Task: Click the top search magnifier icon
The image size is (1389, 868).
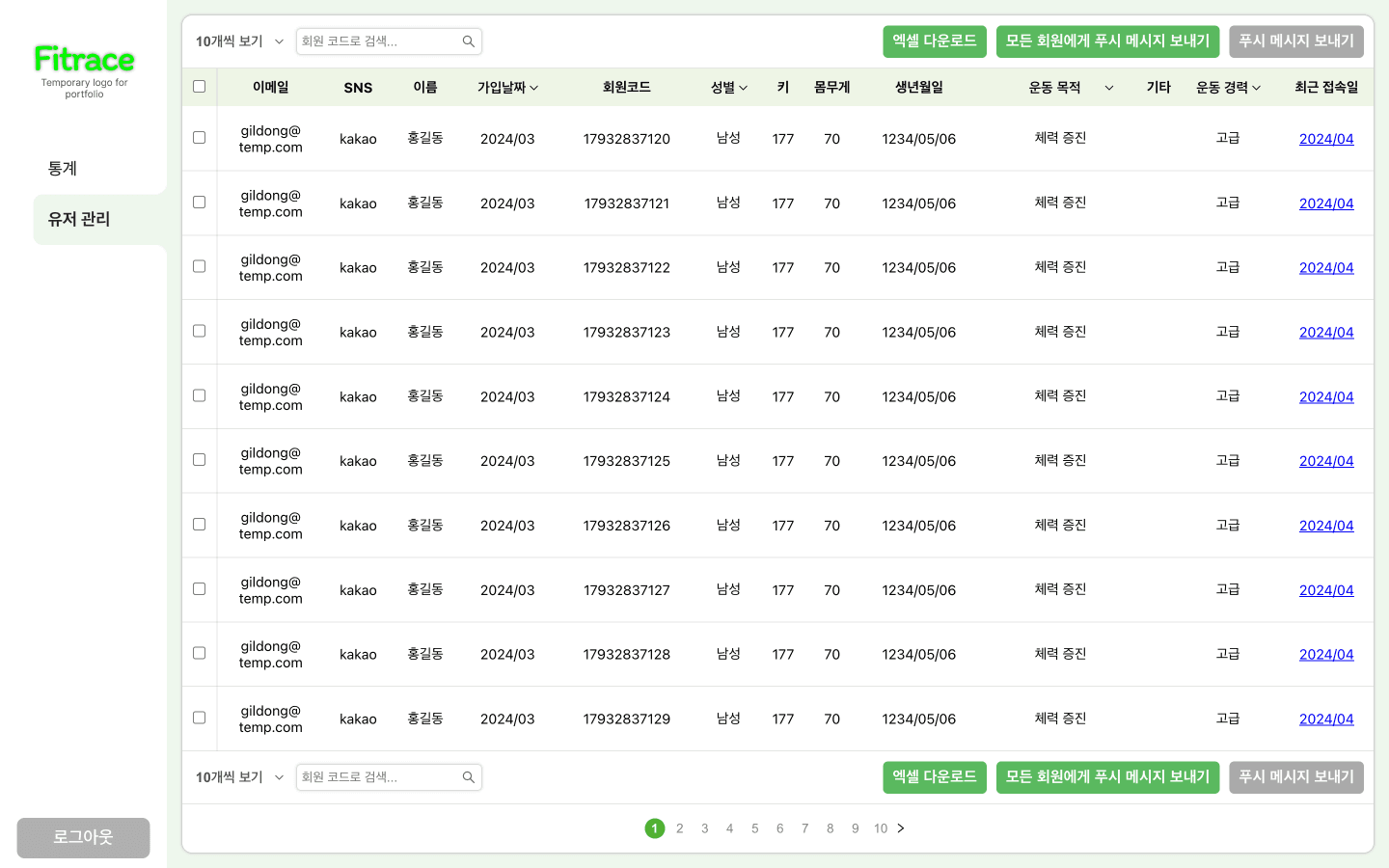Action: click(x=469, y=41)
